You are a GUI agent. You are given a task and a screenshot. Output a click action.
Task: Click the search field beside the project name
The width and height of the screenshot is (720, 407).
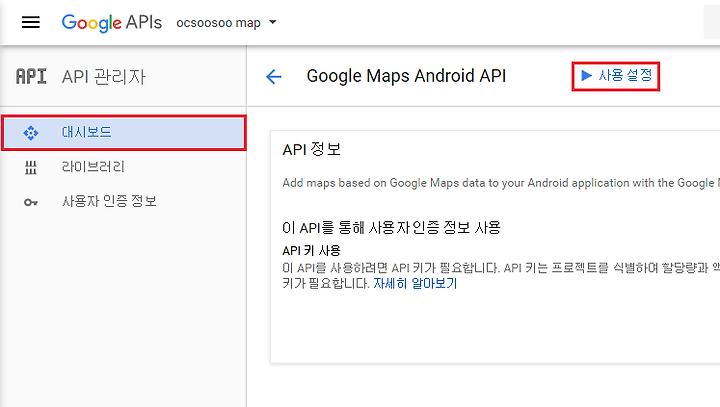712,23
